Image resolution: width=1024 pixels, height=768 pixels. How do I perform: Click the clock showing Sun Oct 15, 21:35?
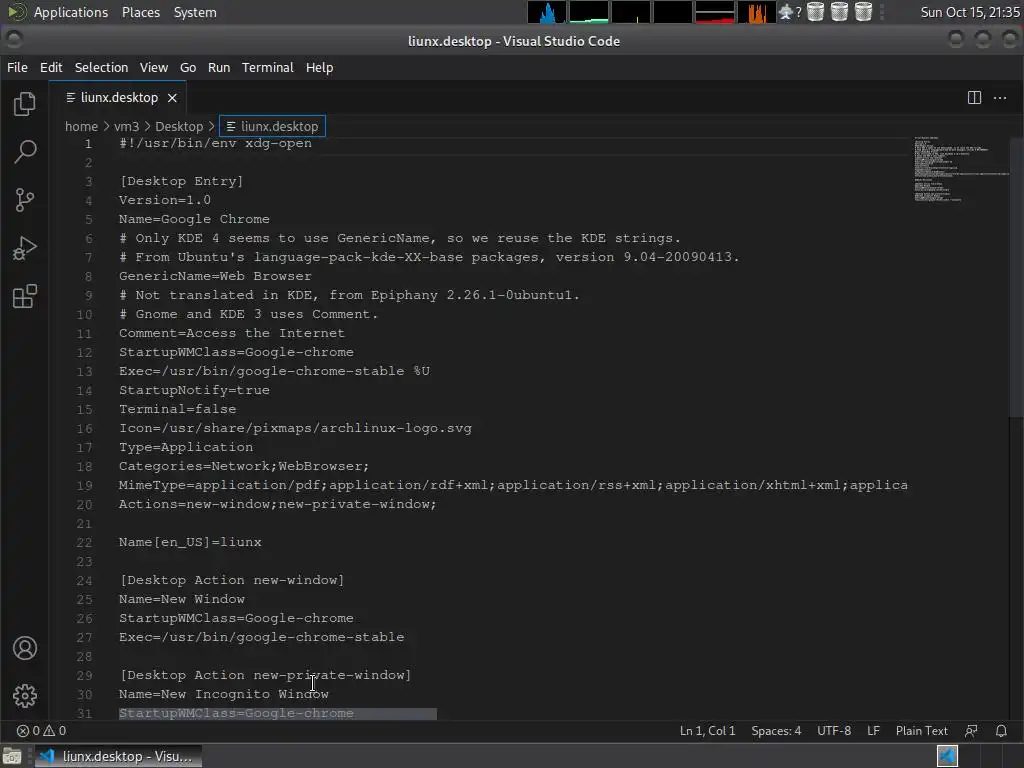pyautogui.click(x=970, y=12)
